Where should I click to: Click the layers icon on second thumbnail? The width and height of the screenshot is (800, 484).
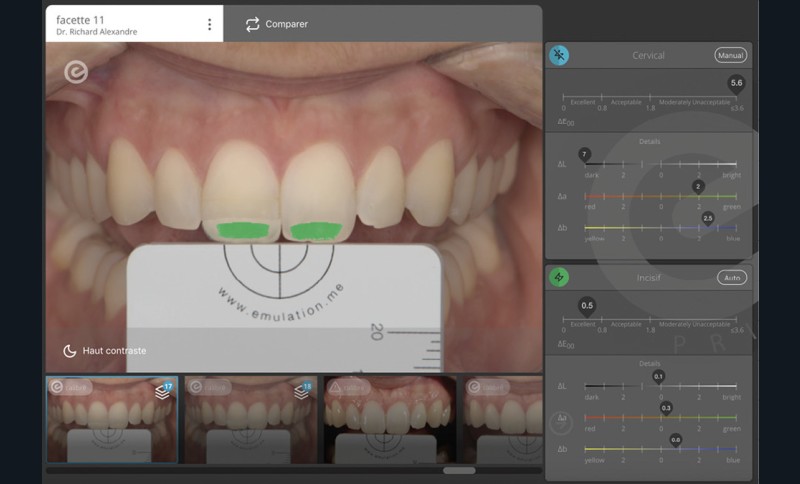point(300,391)
